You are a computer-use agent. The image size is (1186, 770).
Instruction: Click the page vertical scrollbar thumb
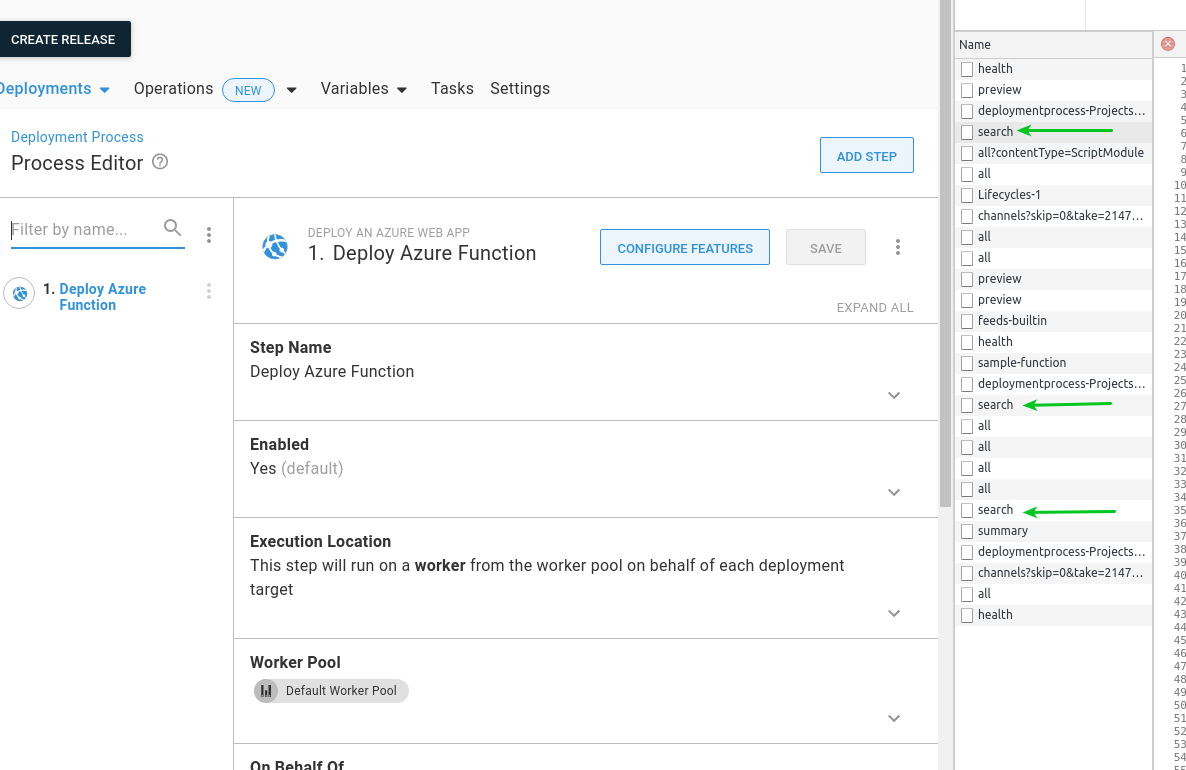[x=945, y=253]
